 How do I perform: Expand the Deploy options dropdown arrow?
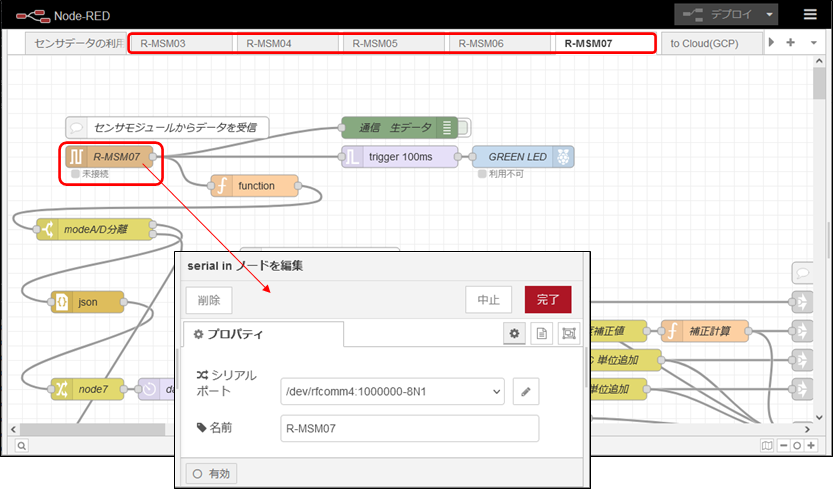(768, 15)
